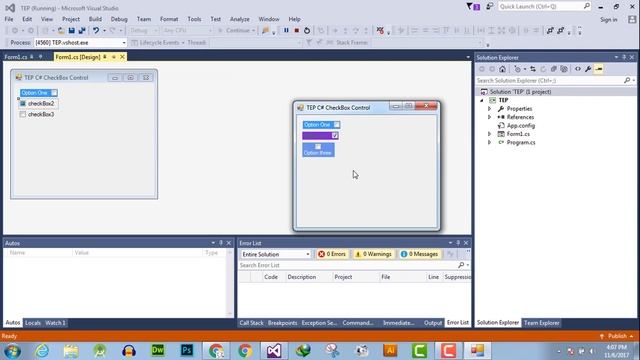Select checkBox3 in designer form
Screen dimensions: 640x360
point(37,115)
